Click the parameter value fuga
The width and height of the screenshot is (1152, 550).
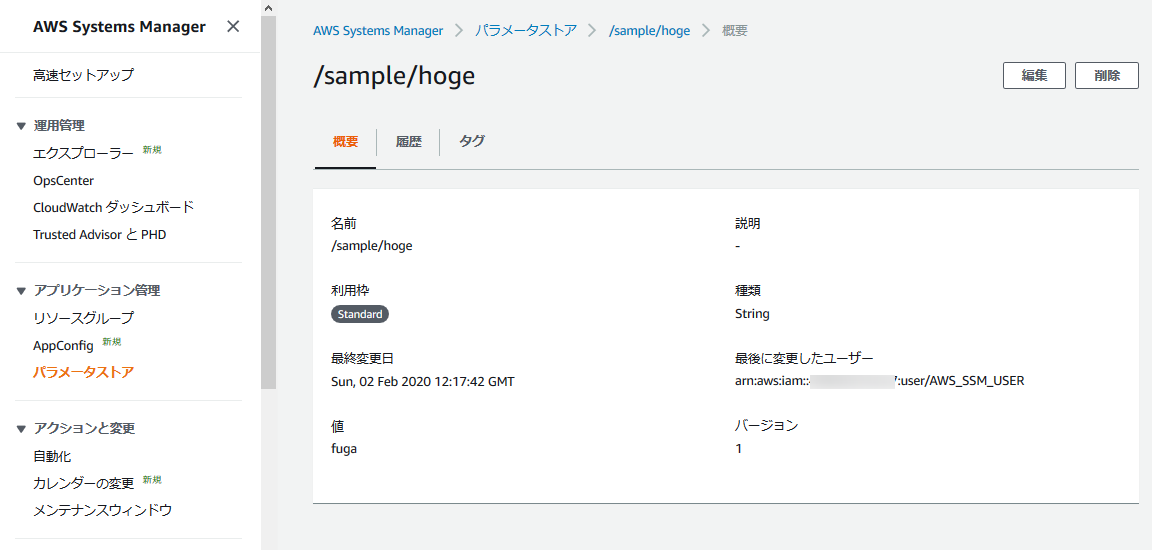344,449
